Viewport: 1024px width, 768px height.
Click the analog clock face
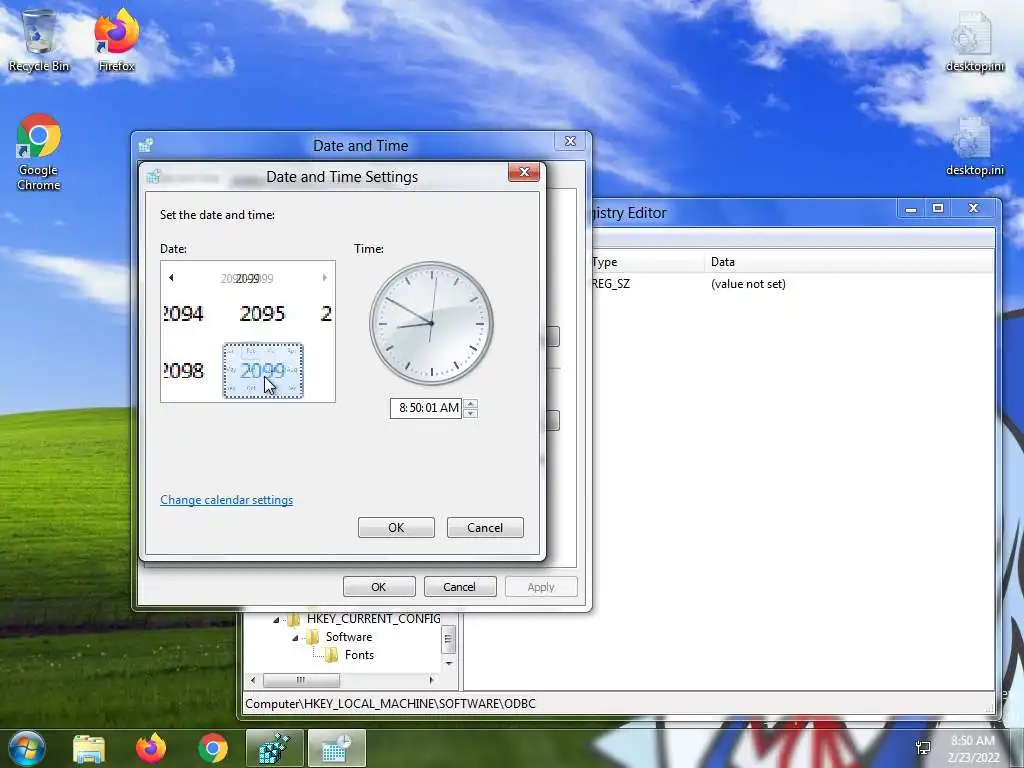click(x=431, y=323)
